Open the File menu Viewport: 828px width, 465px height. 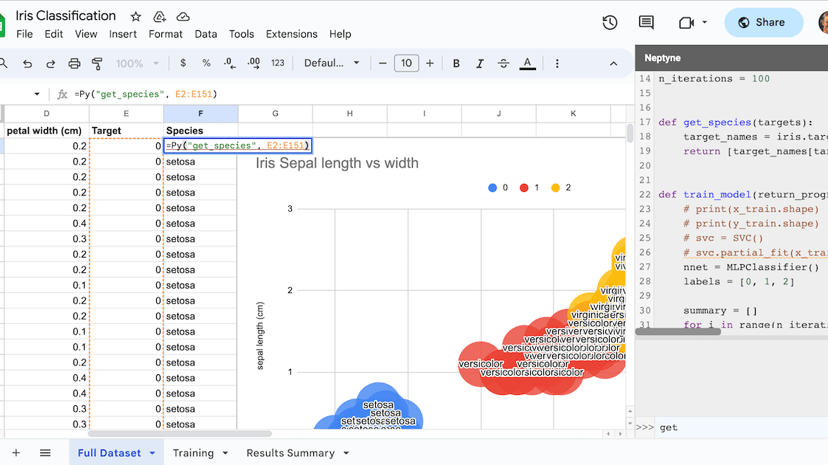pyautogui.click(x=24, y=34)
